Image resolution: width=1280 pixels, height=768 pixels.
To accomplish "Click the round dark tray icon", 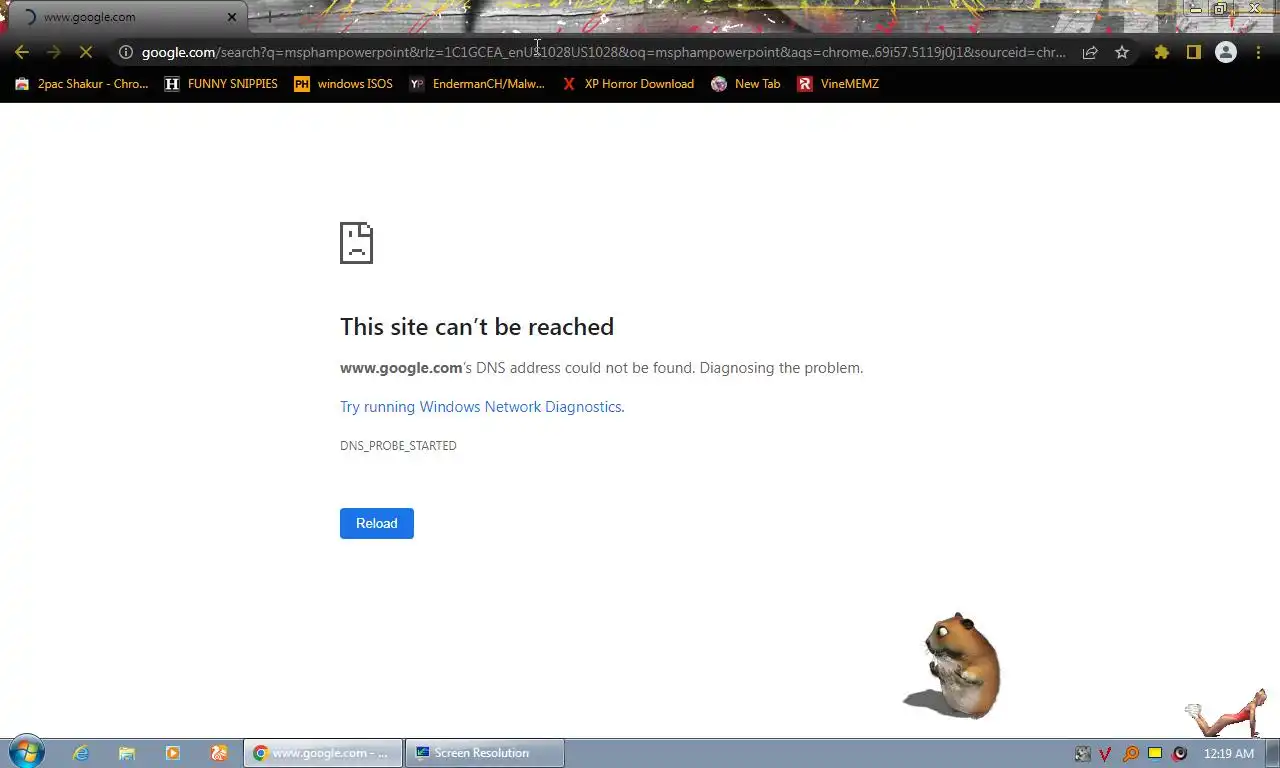I will coord(1180,754).
